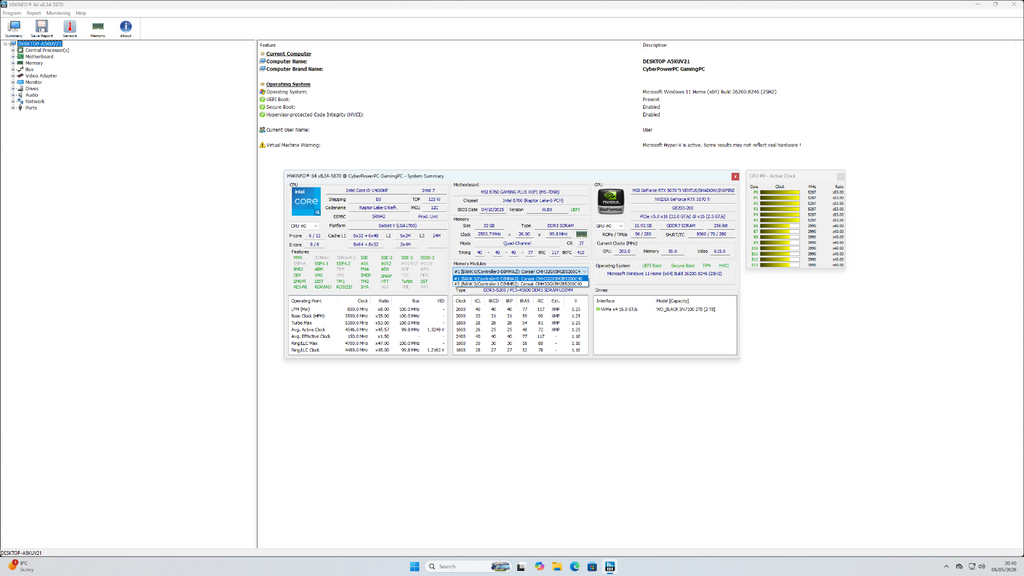The height and width of the screenshot is (576, 1024).
Task: Close the CPU #0 Active Clock window
Action: [840, 176]
